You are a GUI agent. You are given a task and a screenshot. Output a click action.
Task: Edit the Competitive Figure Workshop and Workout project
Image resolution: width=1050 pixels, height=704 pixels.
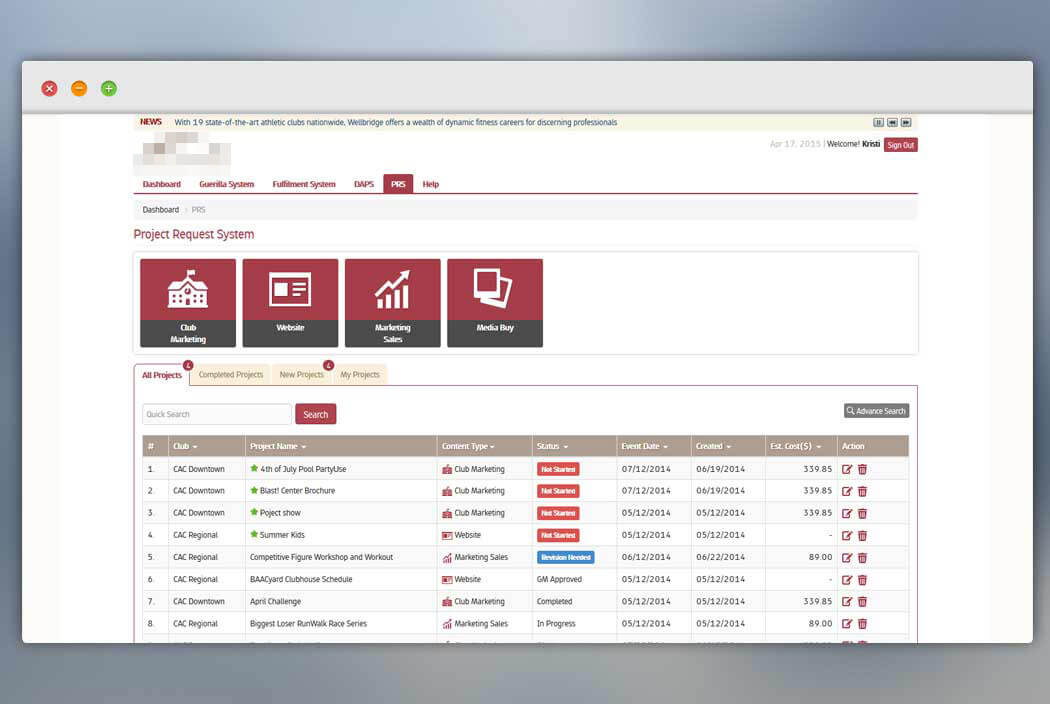[847, 558]
